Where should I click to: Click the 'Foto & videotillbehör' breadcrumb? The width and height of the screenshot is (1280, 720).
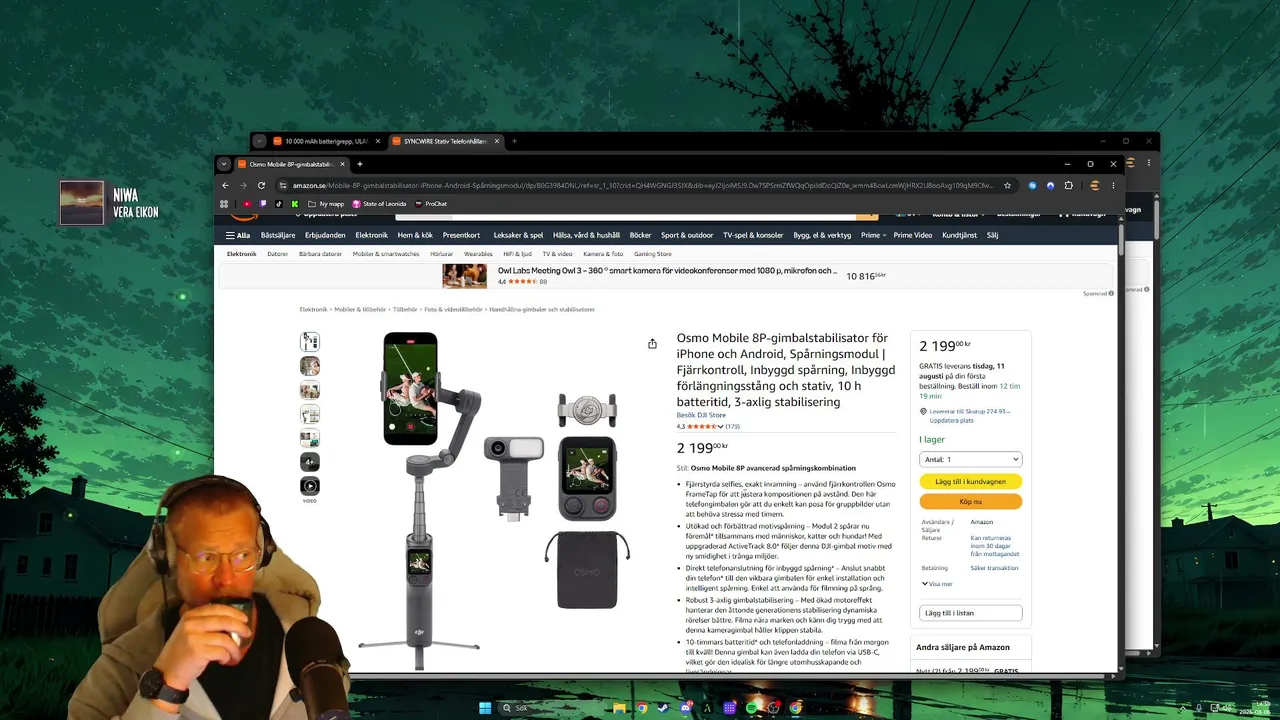pos(453,310)
